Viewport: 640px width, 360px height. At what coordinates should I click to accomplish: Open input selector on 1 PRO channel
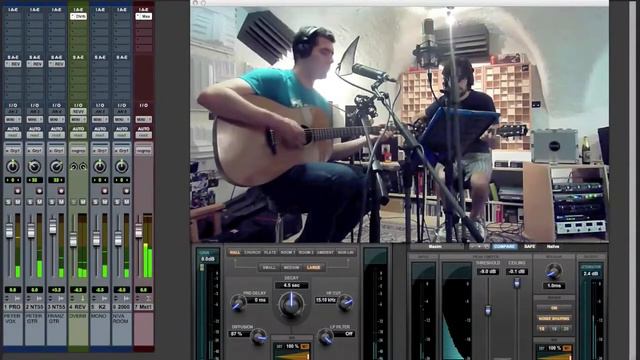coord(13,111)
